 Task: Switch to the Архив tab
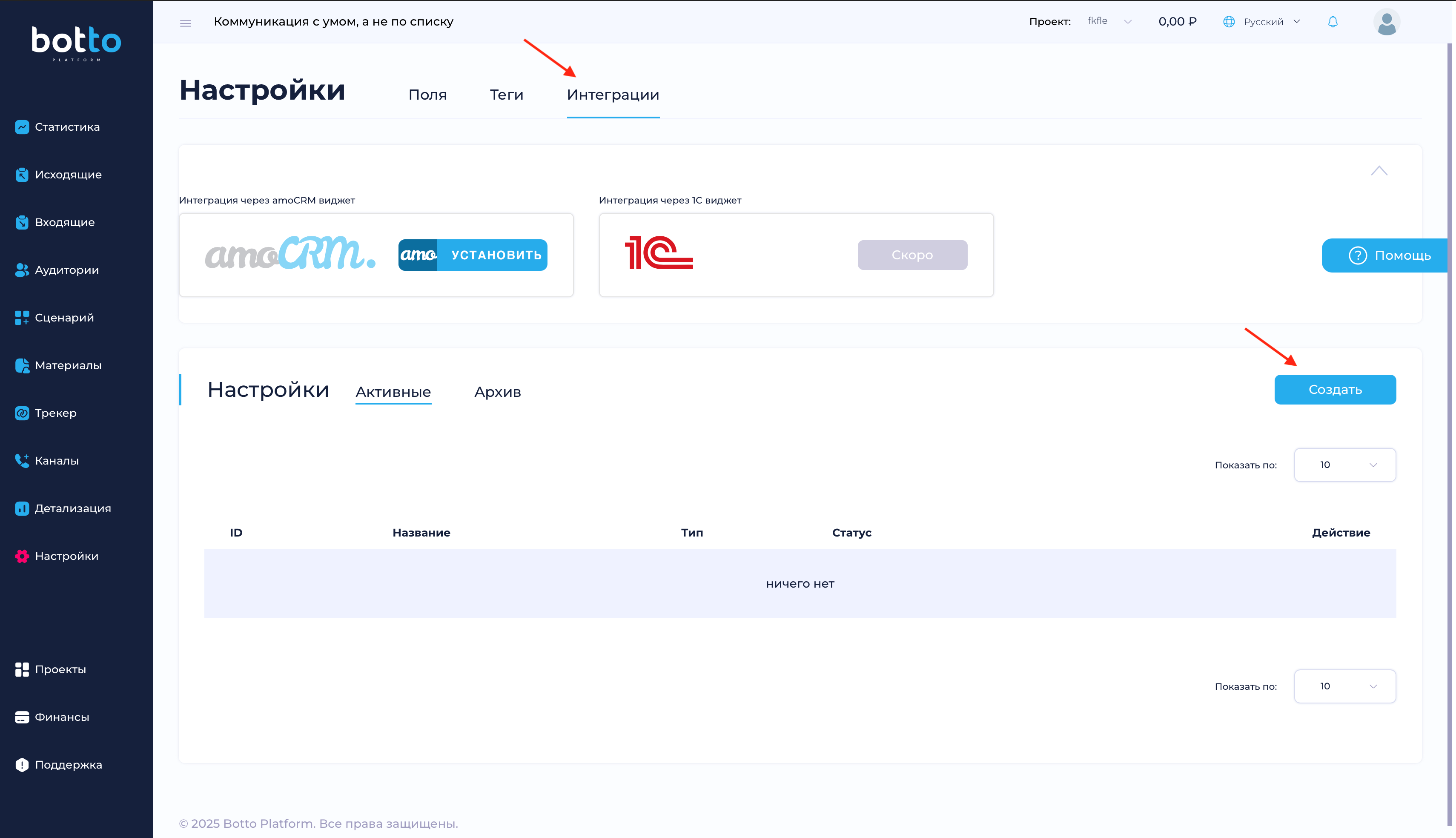pos(497,392)
